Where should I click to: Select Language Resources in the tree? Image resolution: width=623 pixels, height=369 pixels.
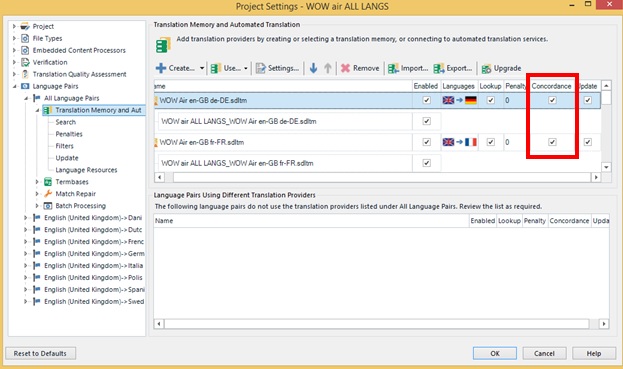(x=86, y=170)
